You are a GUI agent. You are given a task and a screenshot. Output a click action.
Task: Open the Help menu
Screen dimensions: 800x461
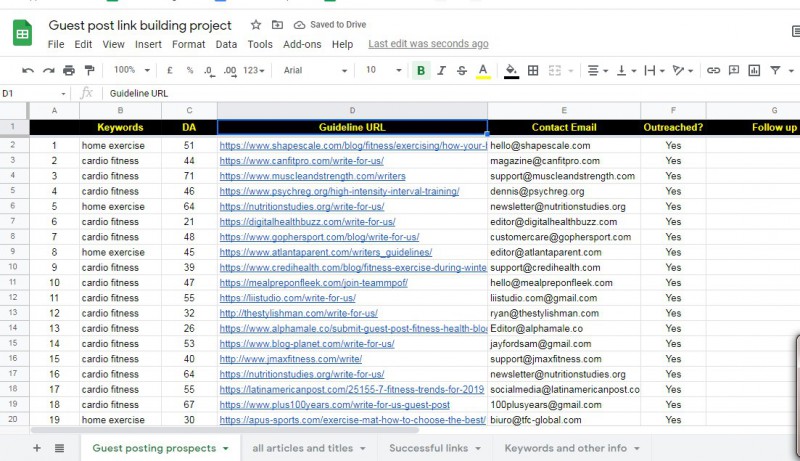[x=342, y=44]
